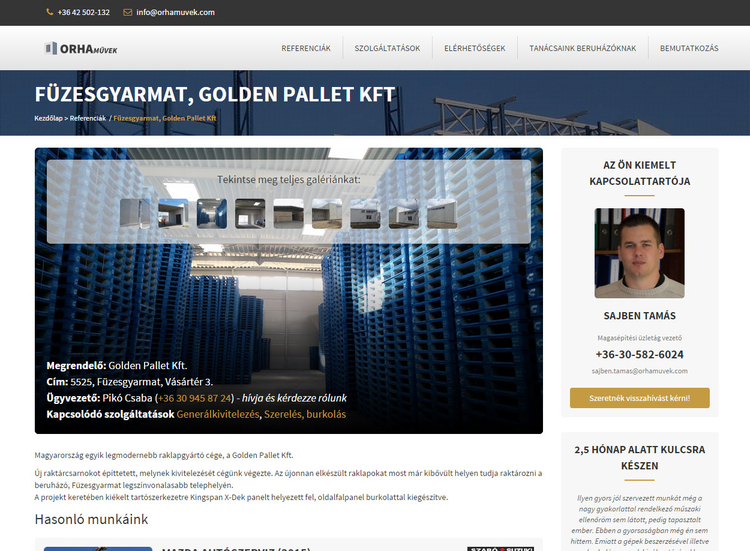Screen dimensions: 750x551
Task: Open the Szolgáltatások menu item
Action: pyautogui.click(x=387, y=48)
